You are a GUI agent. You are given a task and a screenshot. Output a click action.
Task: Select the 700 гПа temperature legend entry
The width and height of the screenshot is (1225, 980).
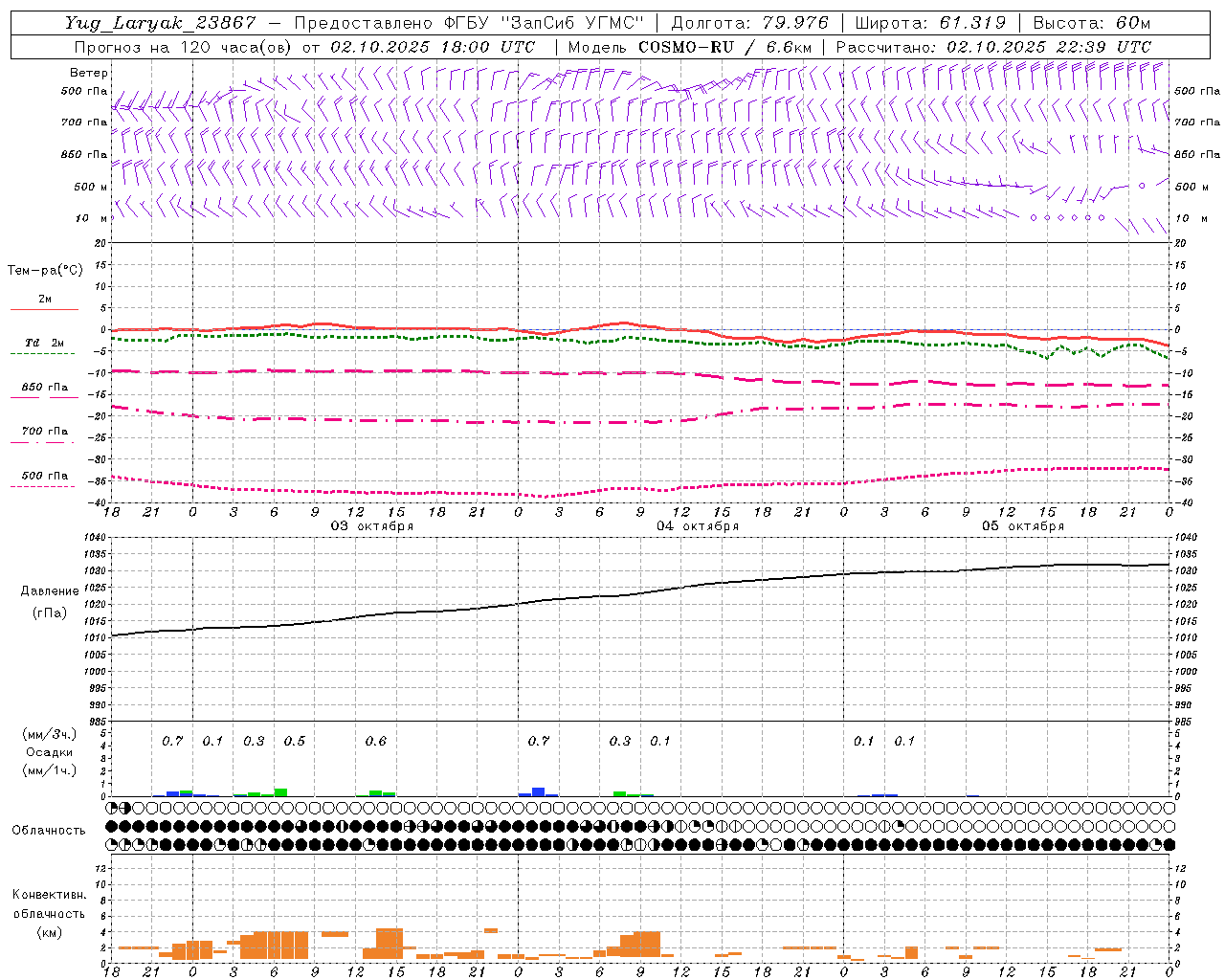click(x=45, y=432)
